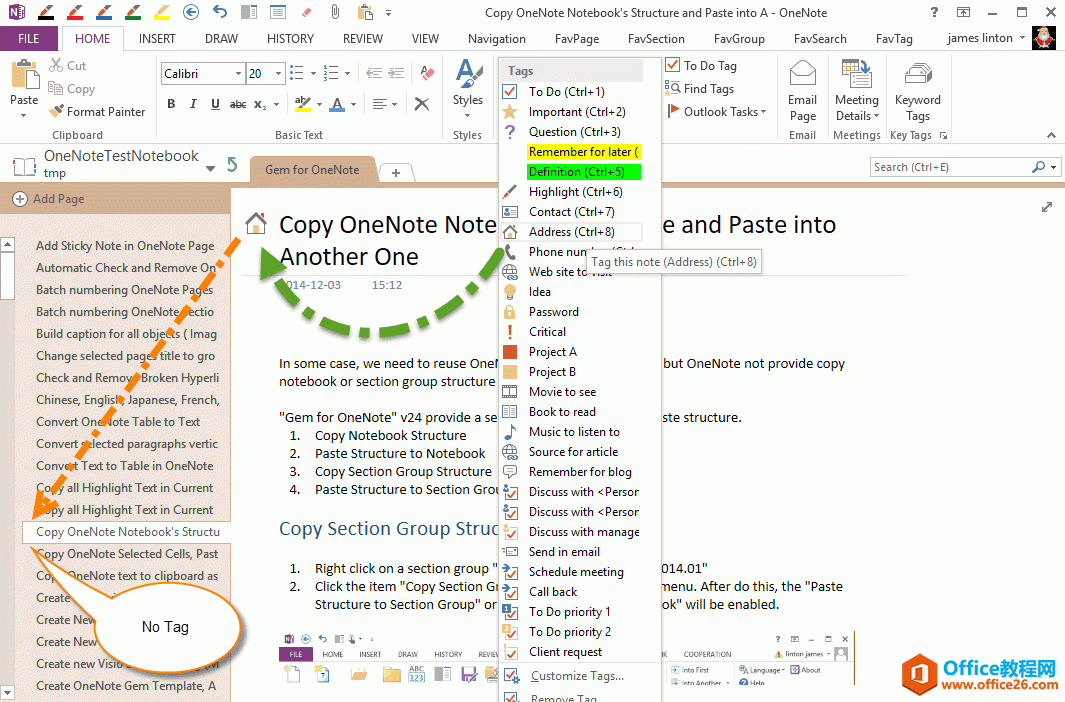The height and width of the screenshot is (702, 1065).
Task: Click the Dock to Desktop icon
Action: coord(249,12)
